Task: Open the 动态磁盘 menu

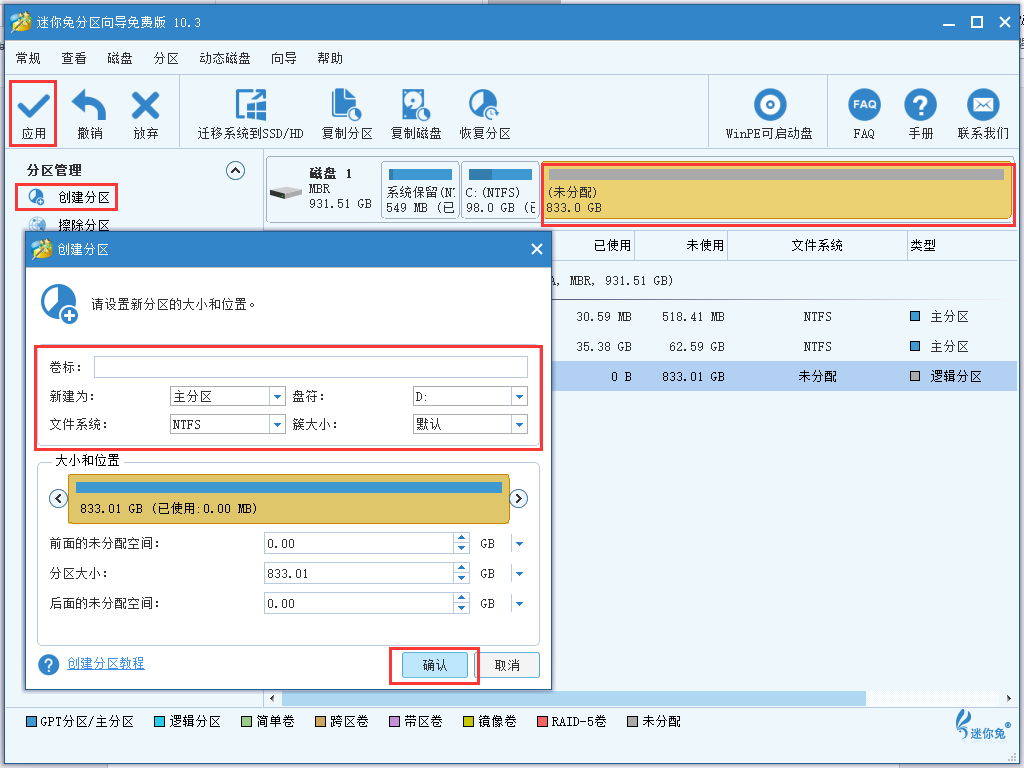Action: point(225,58)
